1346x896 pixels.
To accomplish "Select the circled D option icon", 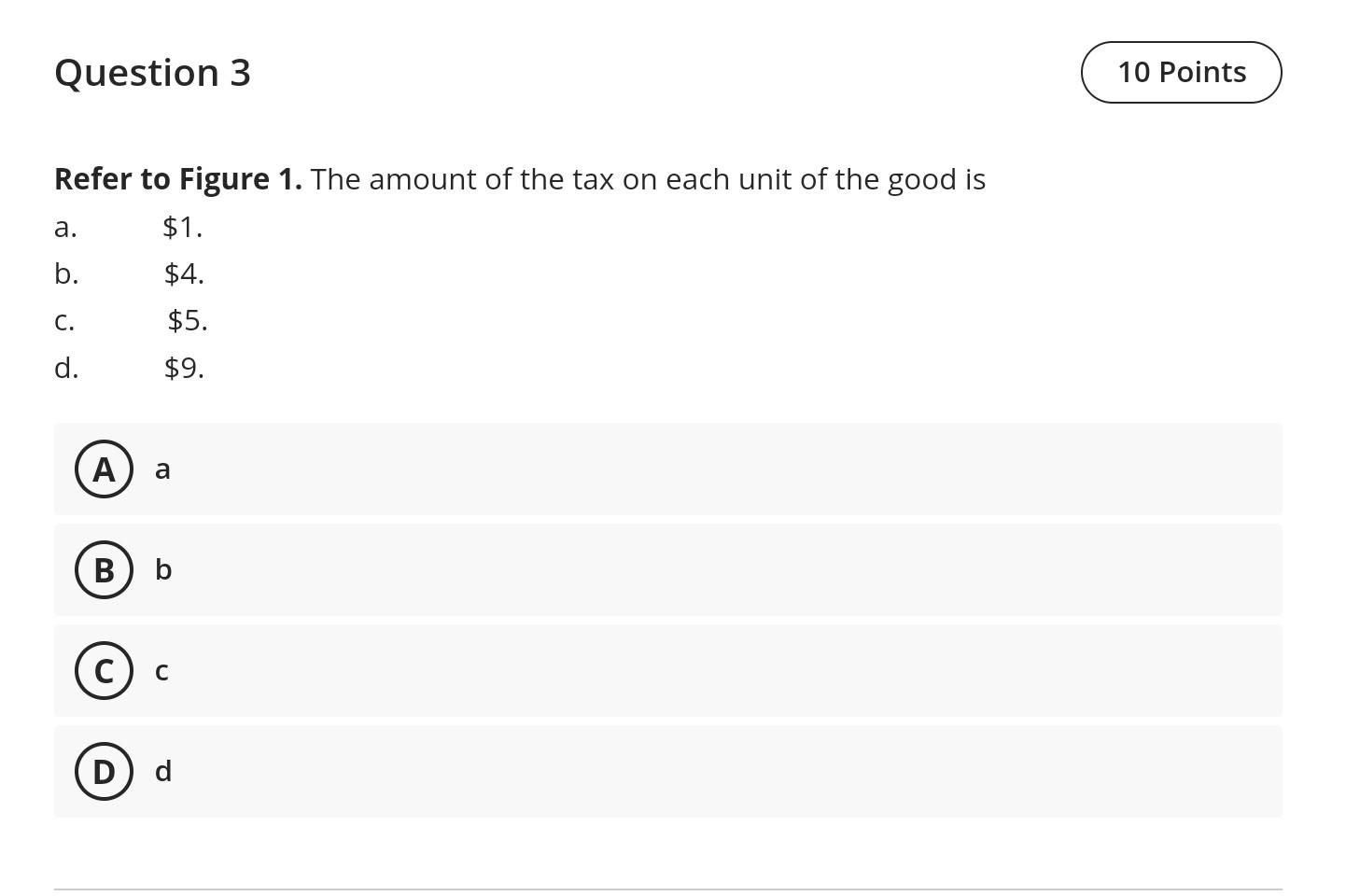I will pyautogui.click(x=104, y=771).
